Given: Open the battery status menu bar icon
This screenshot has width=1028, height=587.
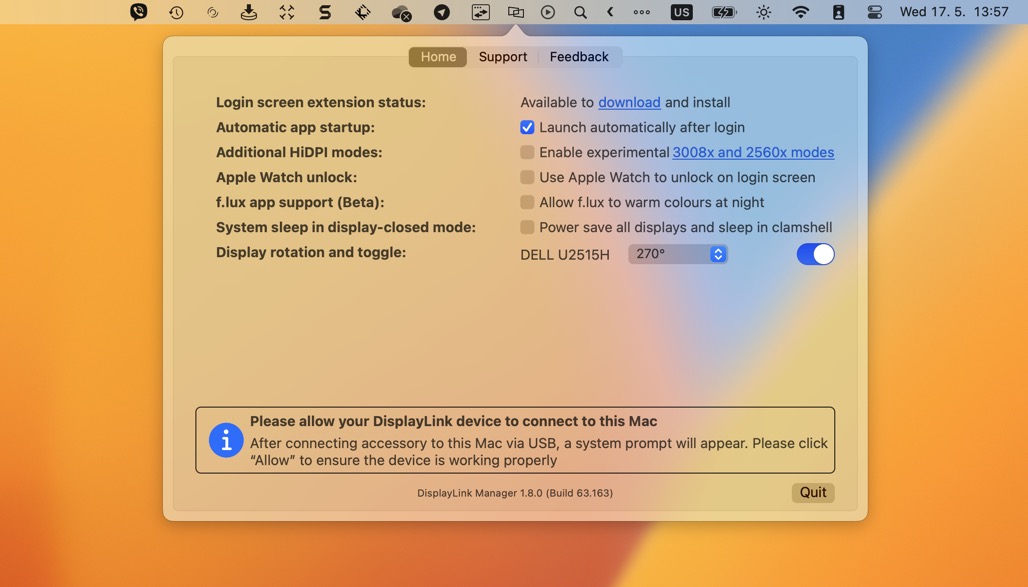Looking at the screenshot, I should point(722,12).
